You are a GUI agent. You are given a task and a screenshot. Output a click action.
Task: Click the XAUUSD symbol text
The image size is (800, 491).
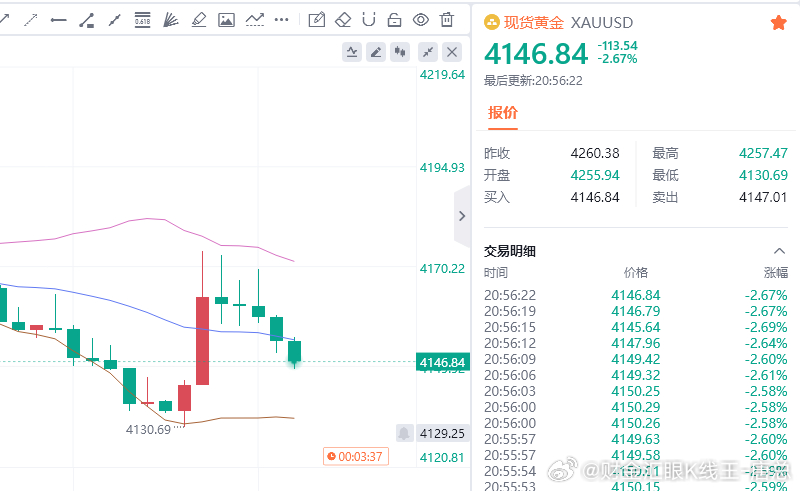tap(602, 22)
